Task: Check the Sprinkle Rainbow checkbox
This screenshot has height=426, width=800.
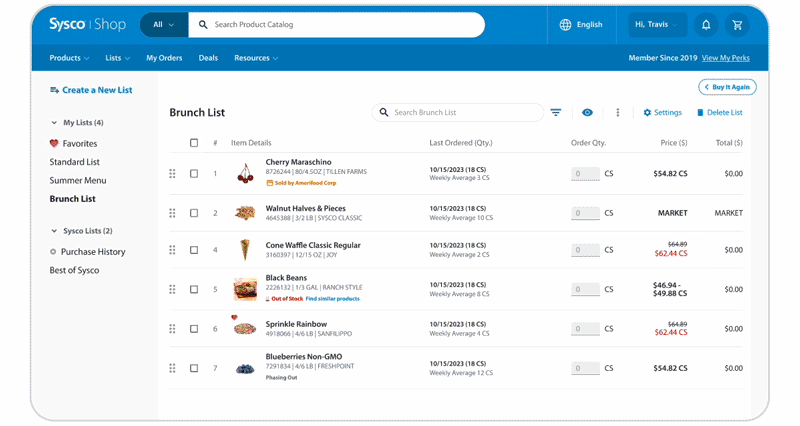Action: click(194, 329)
